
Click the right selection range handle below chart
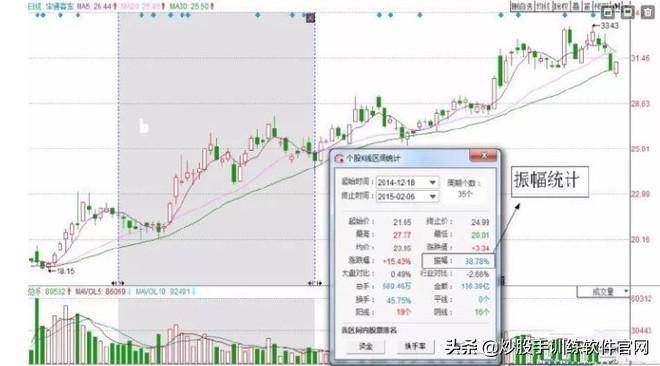click(x=314, y=284)
